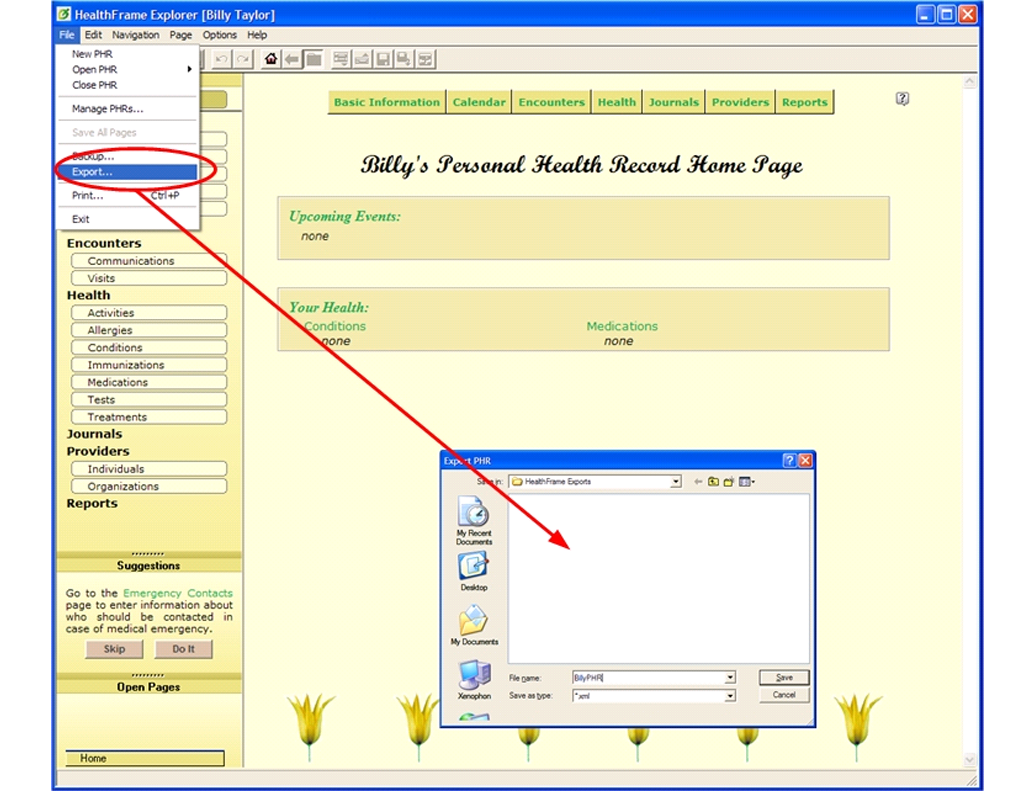
Task: Select Desktop location in Export PHR dialog
Action: point(474,572)
